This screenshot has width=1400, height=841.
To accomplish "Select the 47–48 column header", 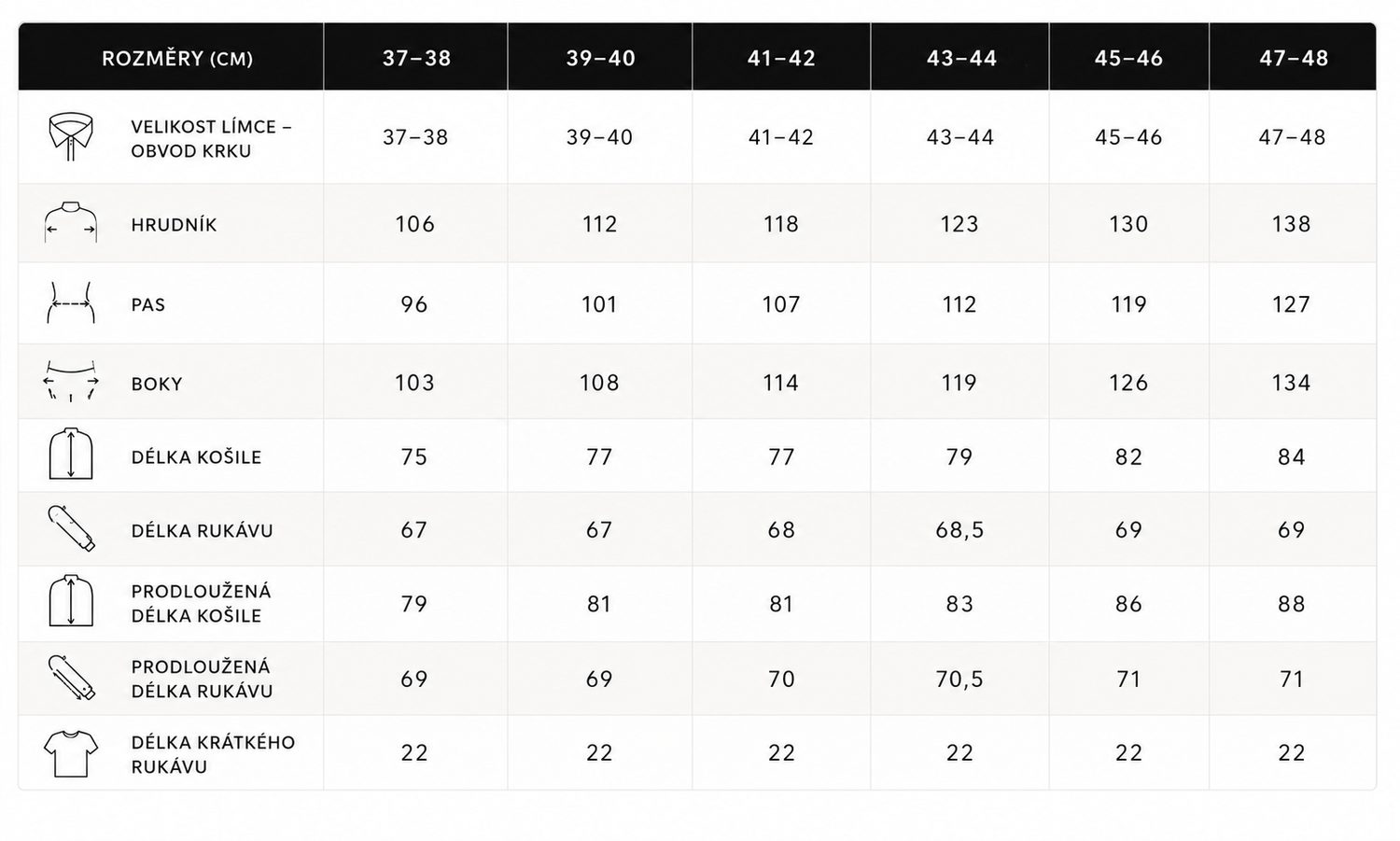I will 1293,58.
